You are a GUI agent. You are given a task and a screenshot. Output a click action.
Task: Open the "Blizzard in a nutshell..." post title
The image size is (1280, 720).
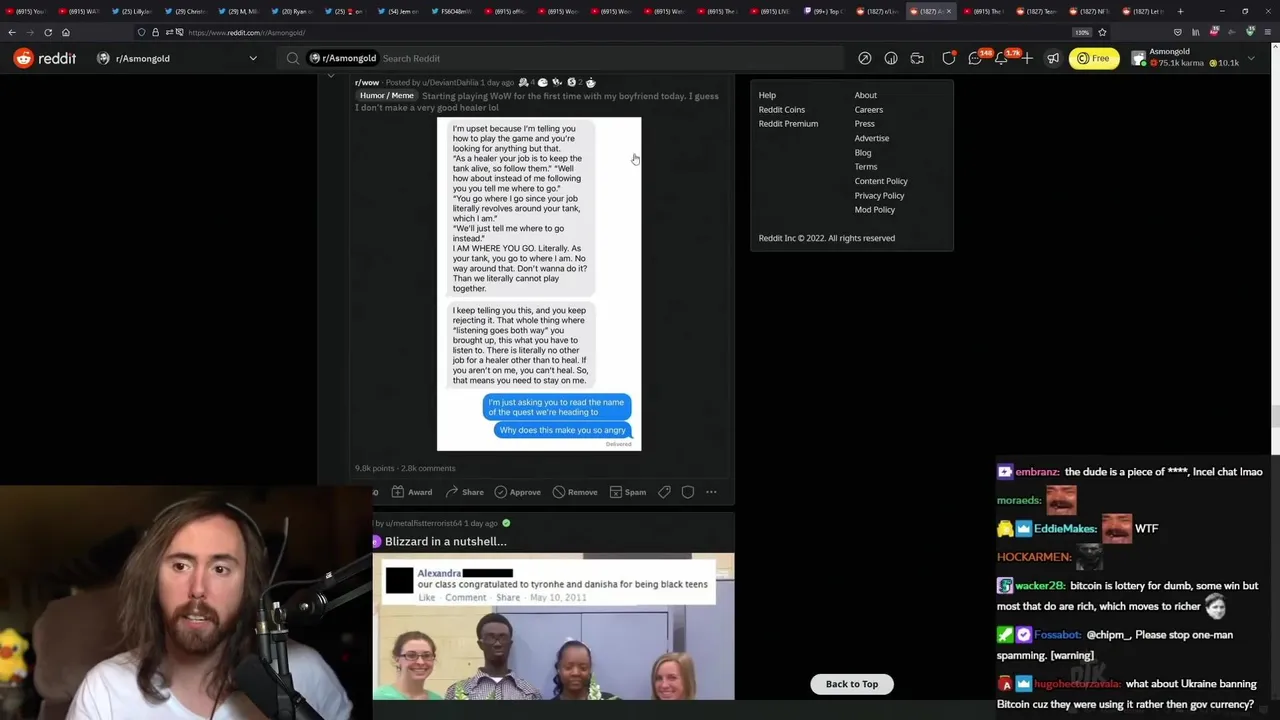[446, 541]
